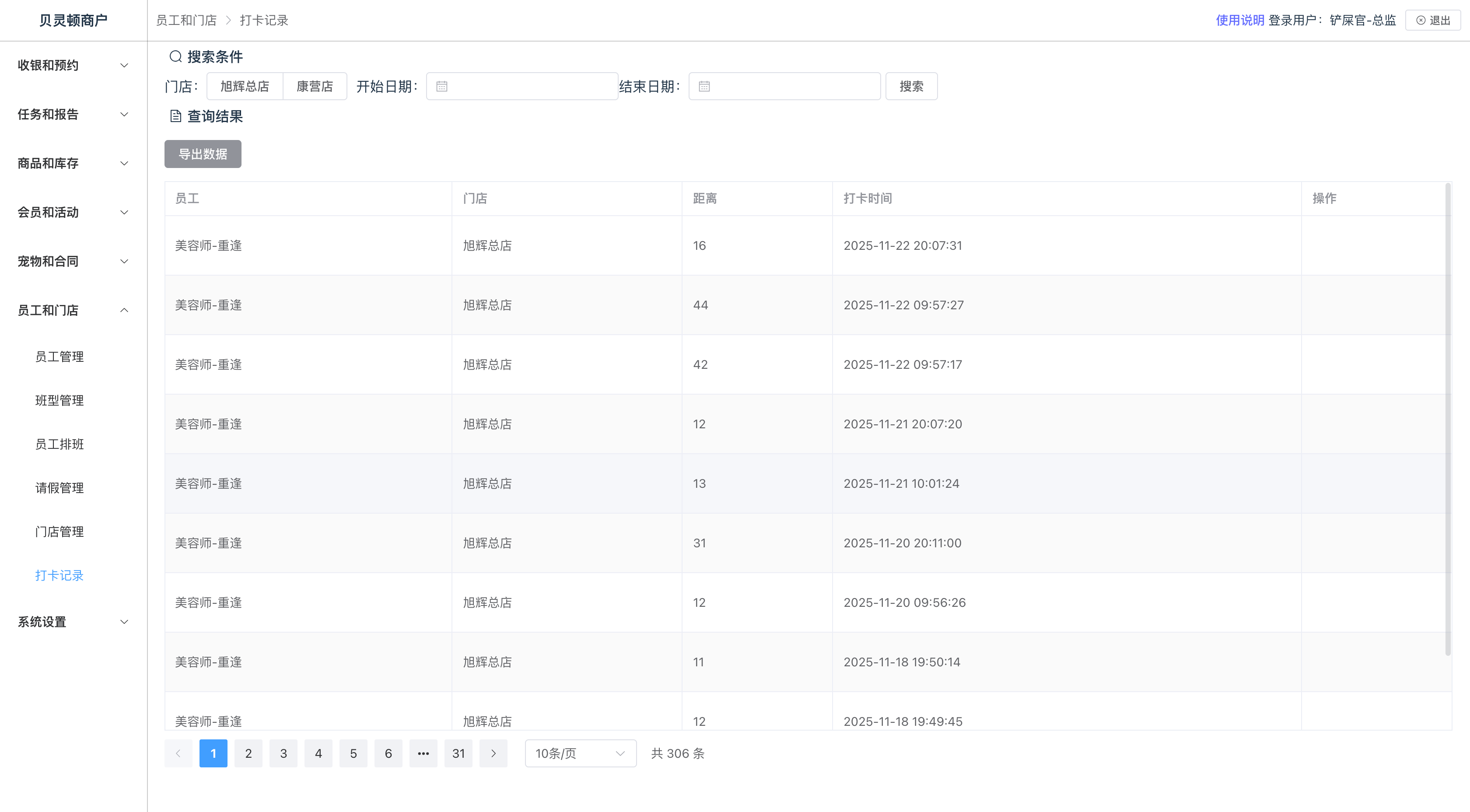Click the end date calendar icon
1470x812 pixels.
704,86
